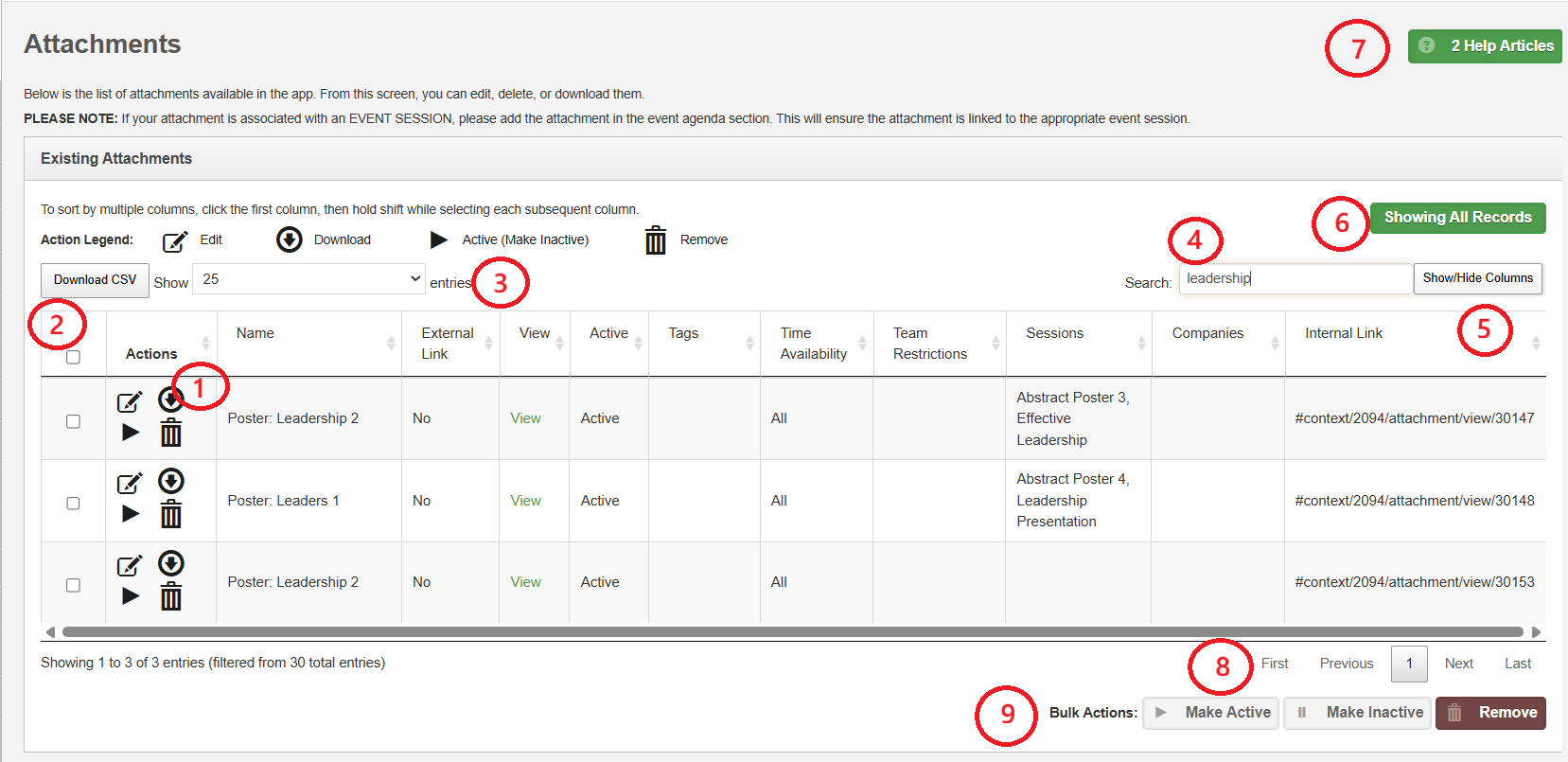Viewport: 1568px width, 762px height.
Task: Go to Next page in pagination
Action: coord(1458,664)
